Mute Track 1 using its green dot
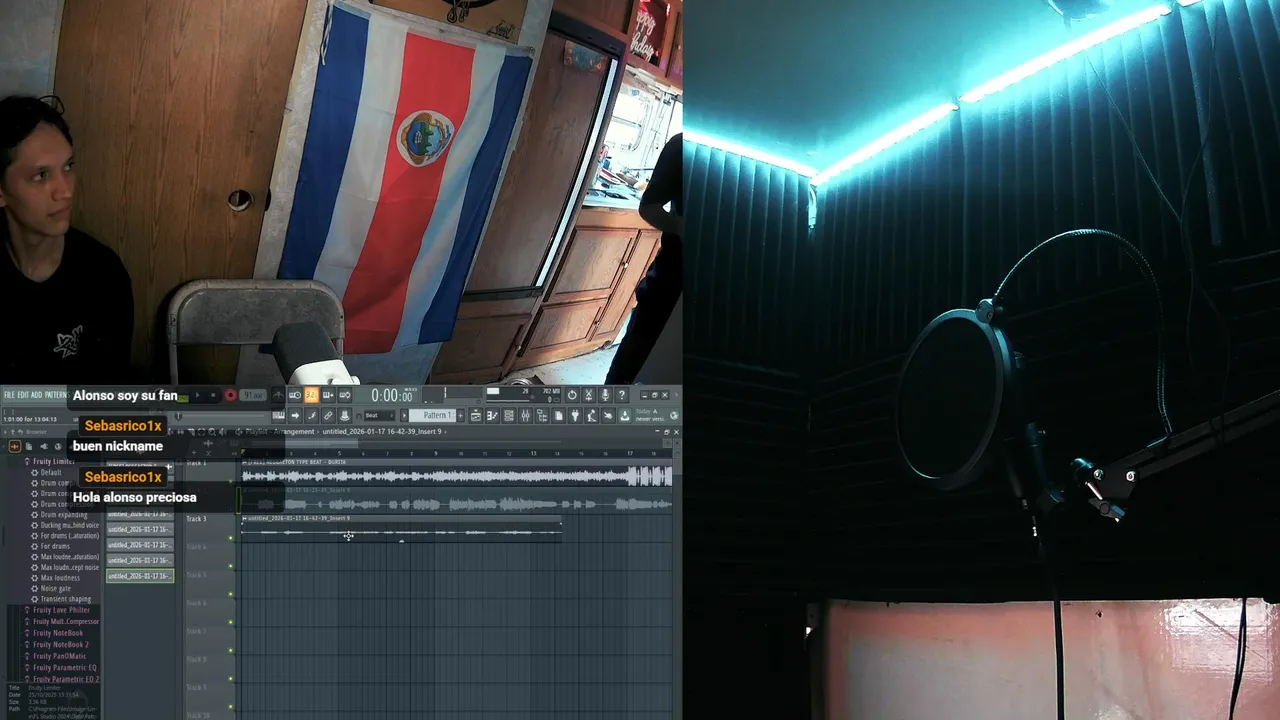This screenshot has width=1280, height=720. tap(231, 482)
